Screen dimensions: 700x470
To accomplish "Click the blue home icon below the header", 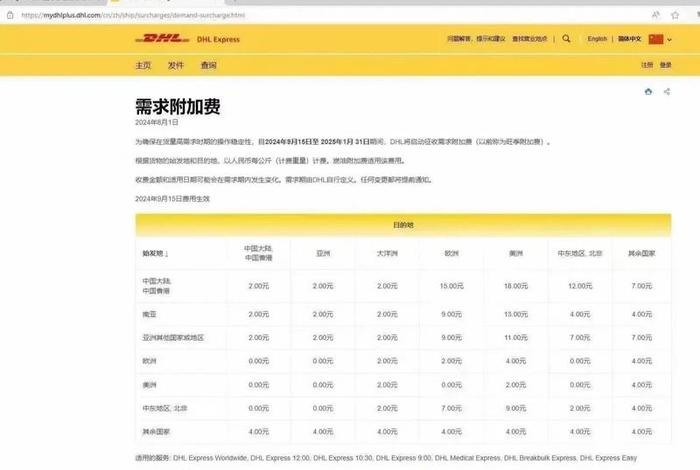I will tap(648, 92).
